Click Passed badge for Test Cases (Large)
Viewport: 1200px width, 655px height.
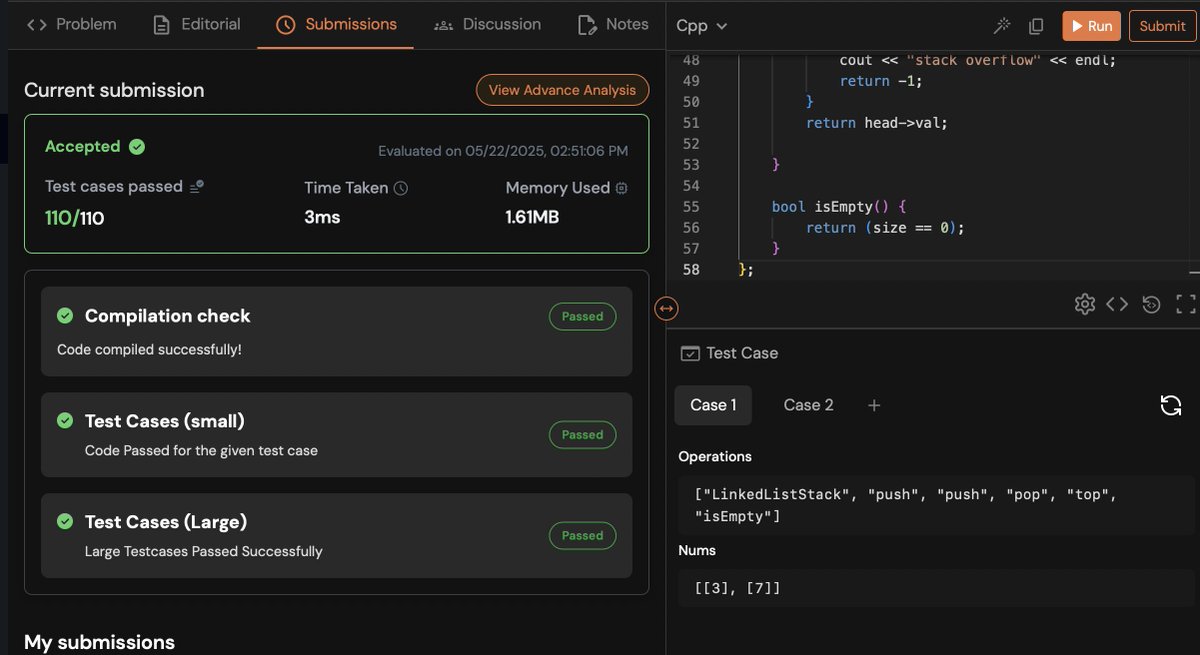(582, 535)
